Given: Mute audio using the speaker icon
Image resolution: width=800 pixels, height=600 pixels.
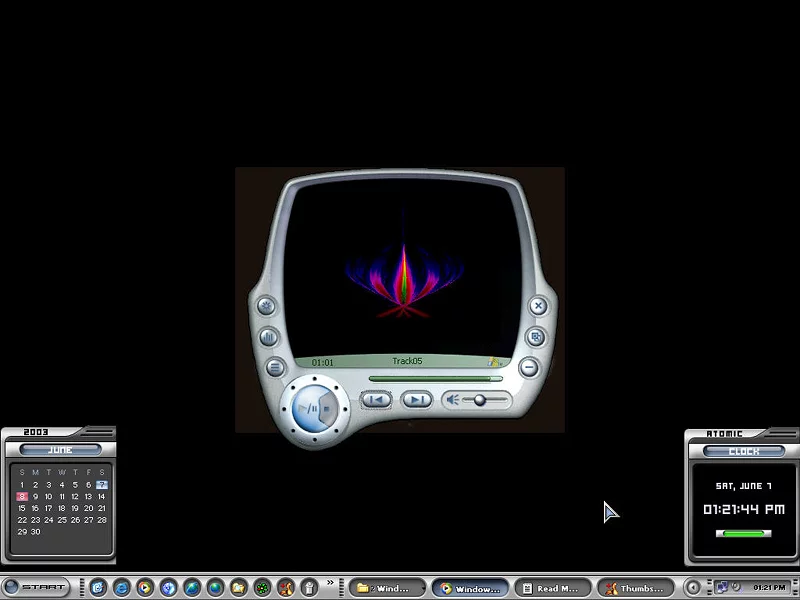Looking at the screenshot, I should click(453, 400).
